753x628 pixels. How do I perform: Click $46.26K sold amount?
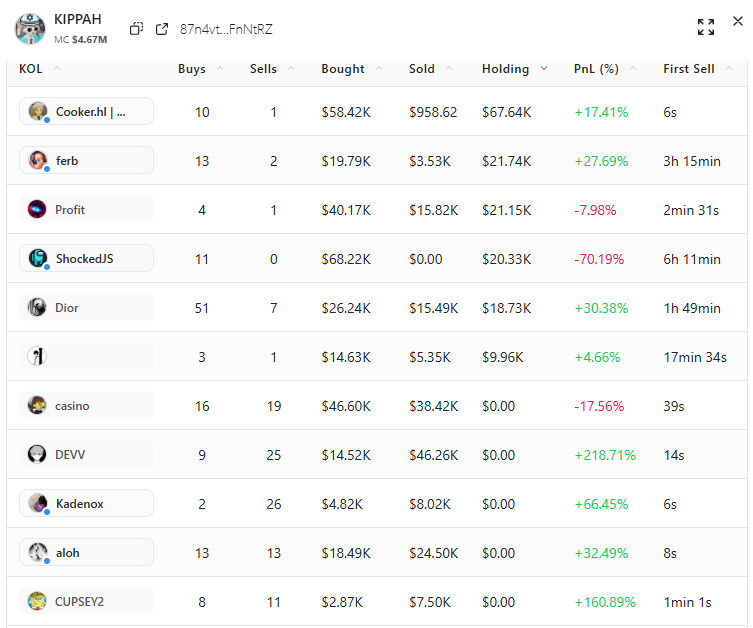coord(434,455)
